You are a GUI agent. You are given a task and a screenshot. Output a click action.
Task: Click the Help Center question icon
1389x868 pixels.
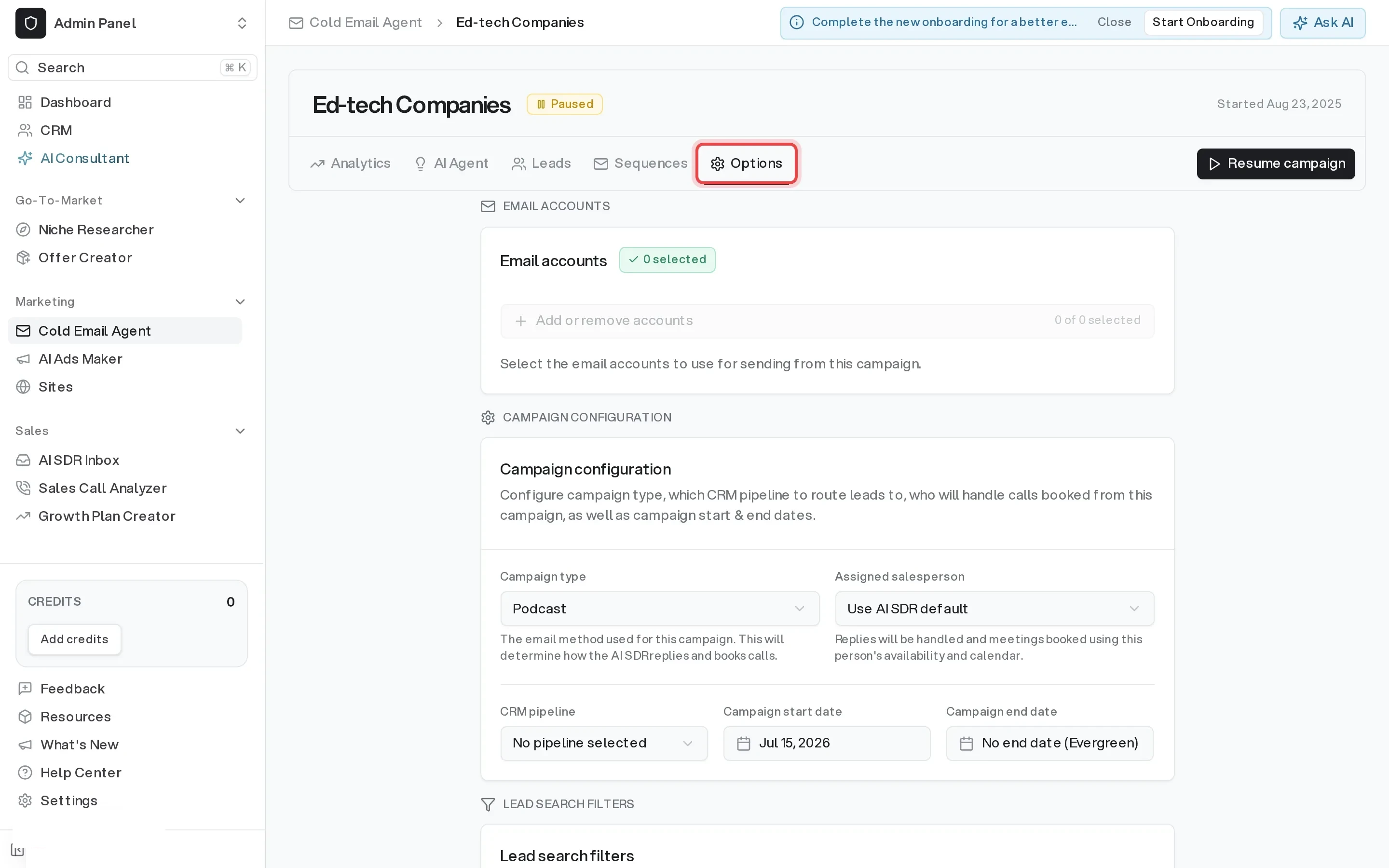pyautogui.click(x=25, y=773)
